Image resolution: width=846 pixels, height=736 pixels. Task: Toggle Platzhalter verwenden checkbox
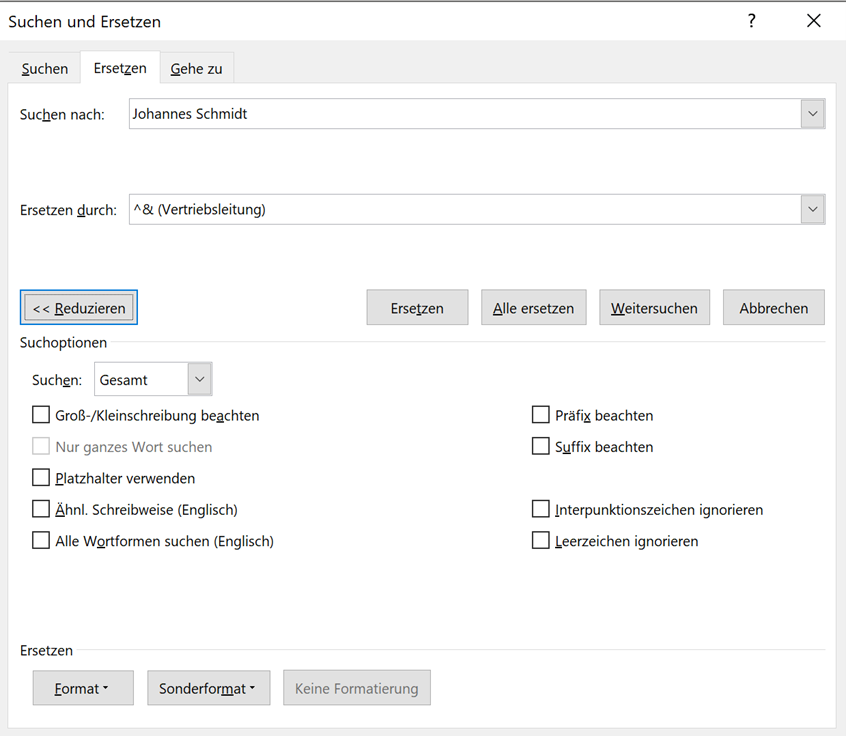coord(41,478)
